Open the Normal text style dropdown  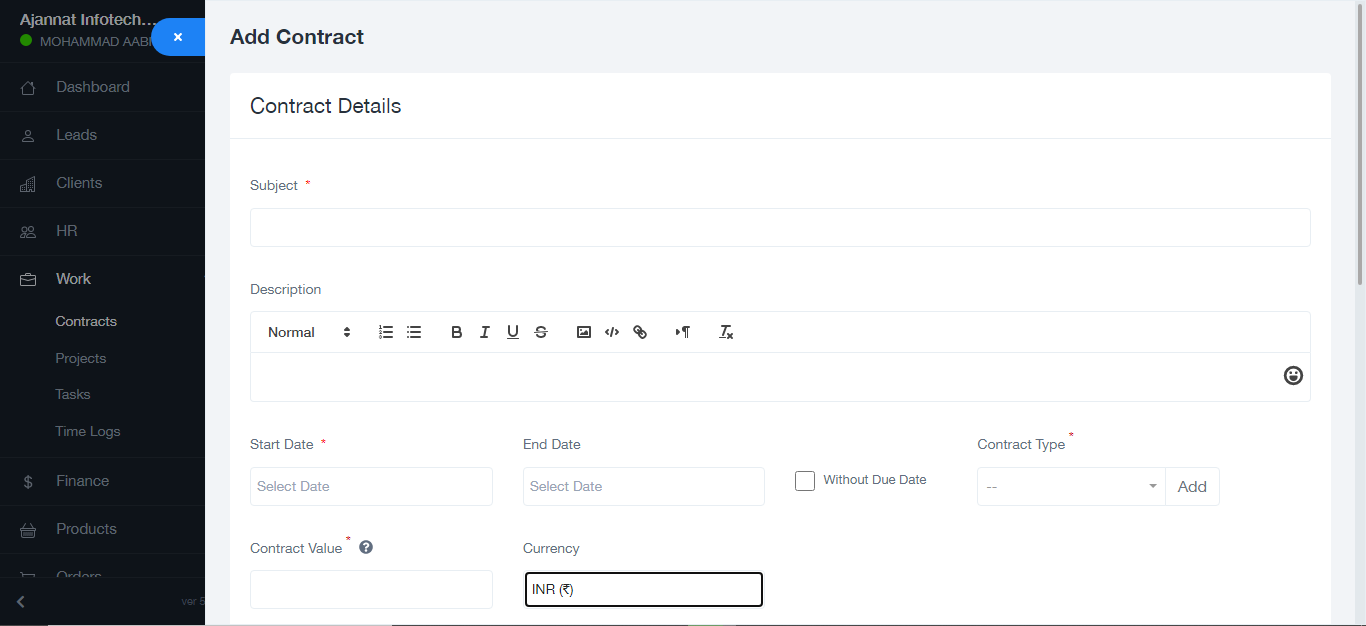309,332
